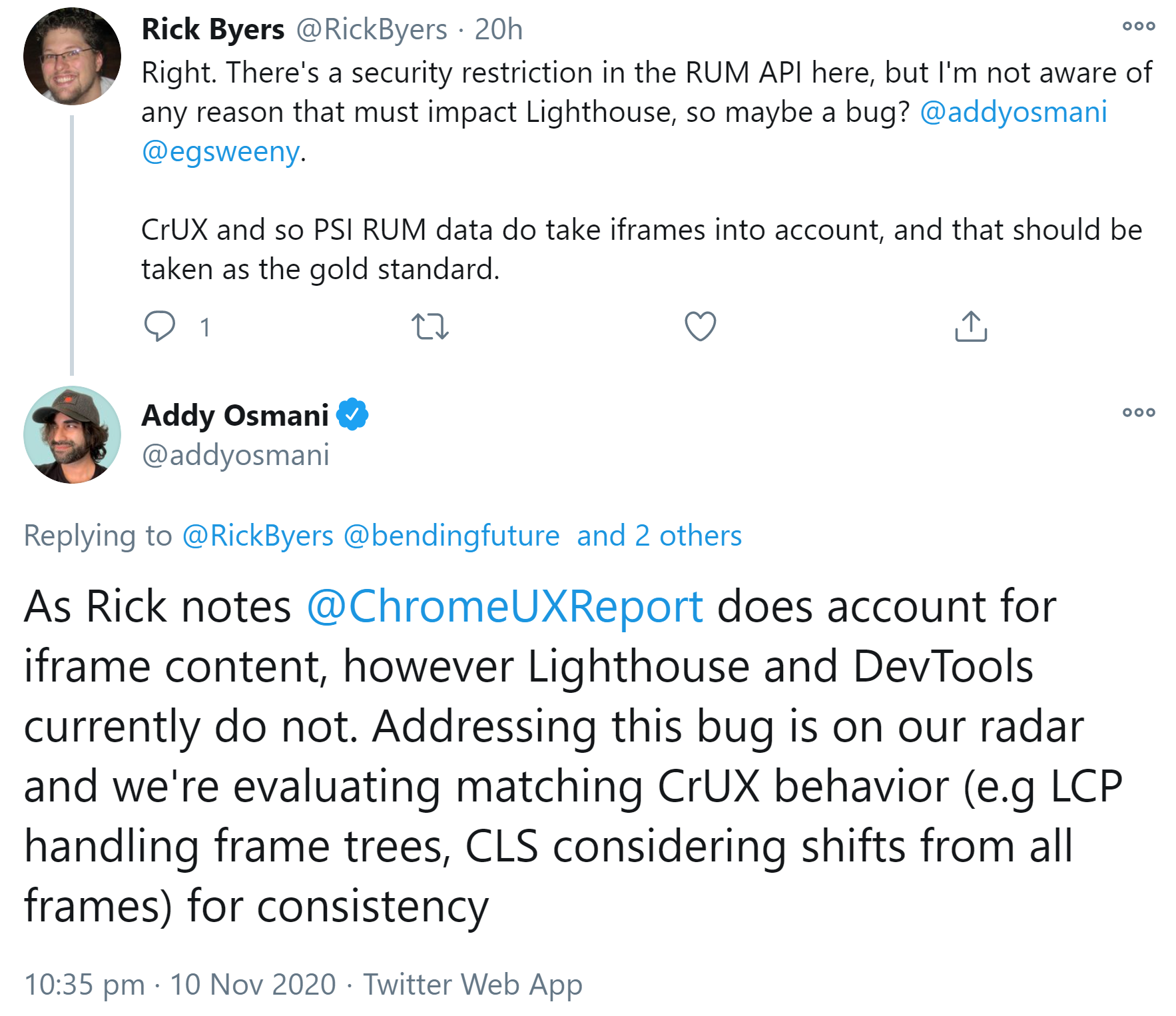Open the @ChromeUXReport mention link
1176x1016 pixels.
click(505, 607)
